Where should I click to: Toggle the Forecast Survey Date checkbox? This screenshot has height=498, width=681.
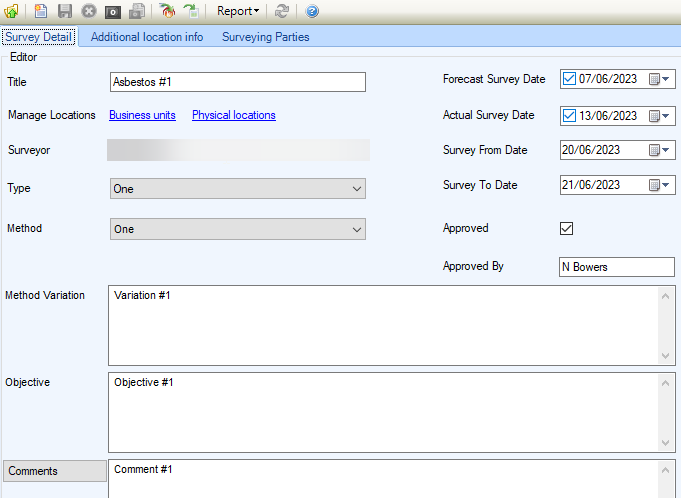coord(569,79)
